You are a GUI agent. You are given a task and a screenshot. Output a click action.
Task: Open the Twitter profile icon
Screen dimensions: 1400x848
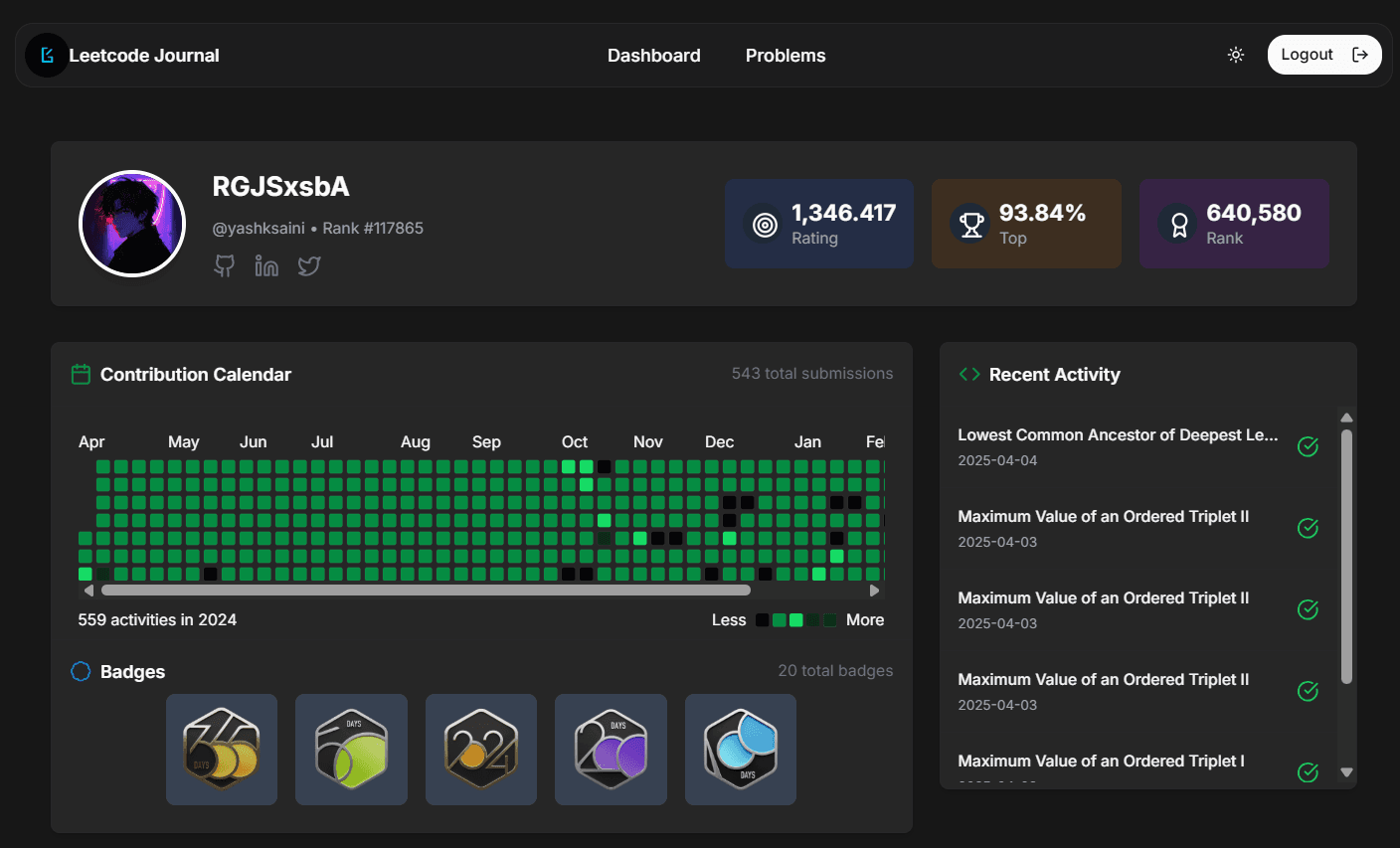click(x=309, y=265)
